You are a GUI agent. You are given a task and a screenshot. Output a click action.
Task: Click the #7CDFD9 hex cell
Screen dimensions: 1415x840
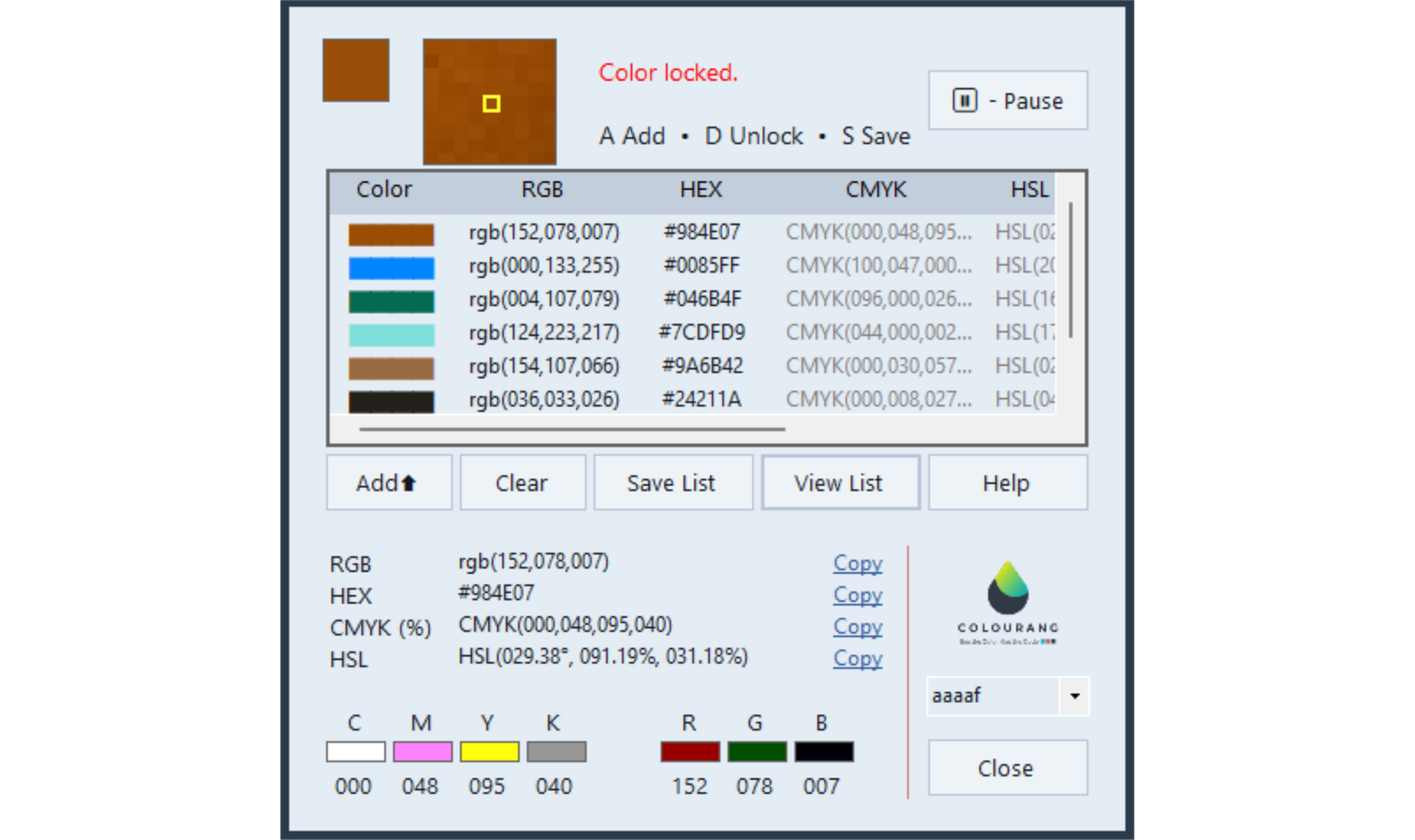click(x=702, y=332)
